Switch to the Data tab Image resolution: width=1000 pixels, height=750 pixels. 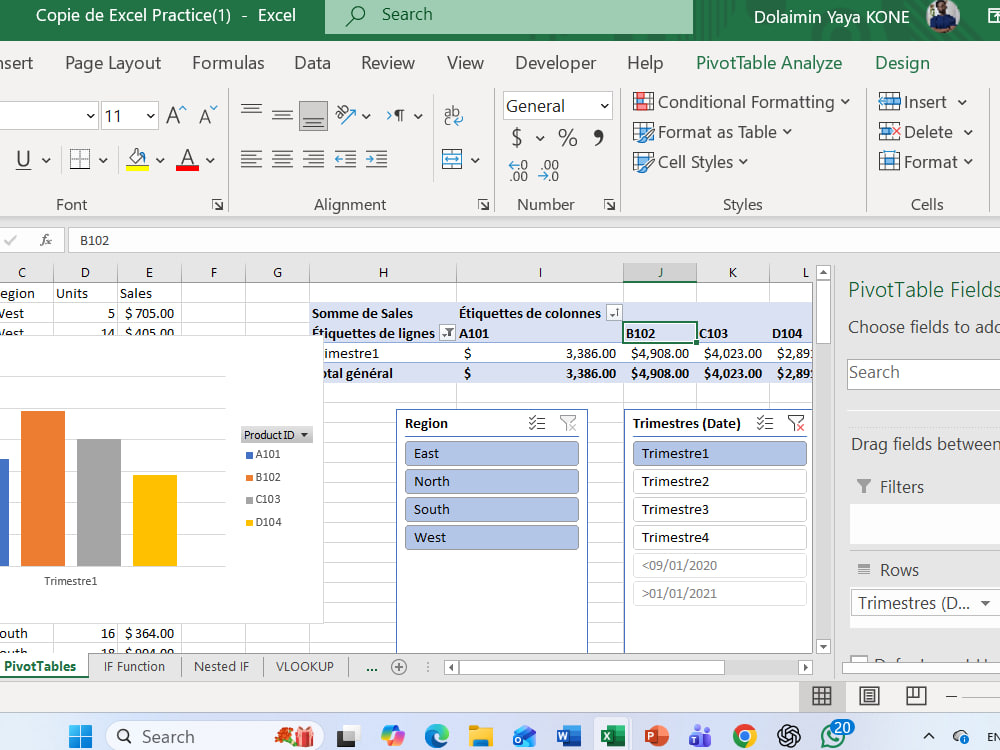(x=312, y=63)
